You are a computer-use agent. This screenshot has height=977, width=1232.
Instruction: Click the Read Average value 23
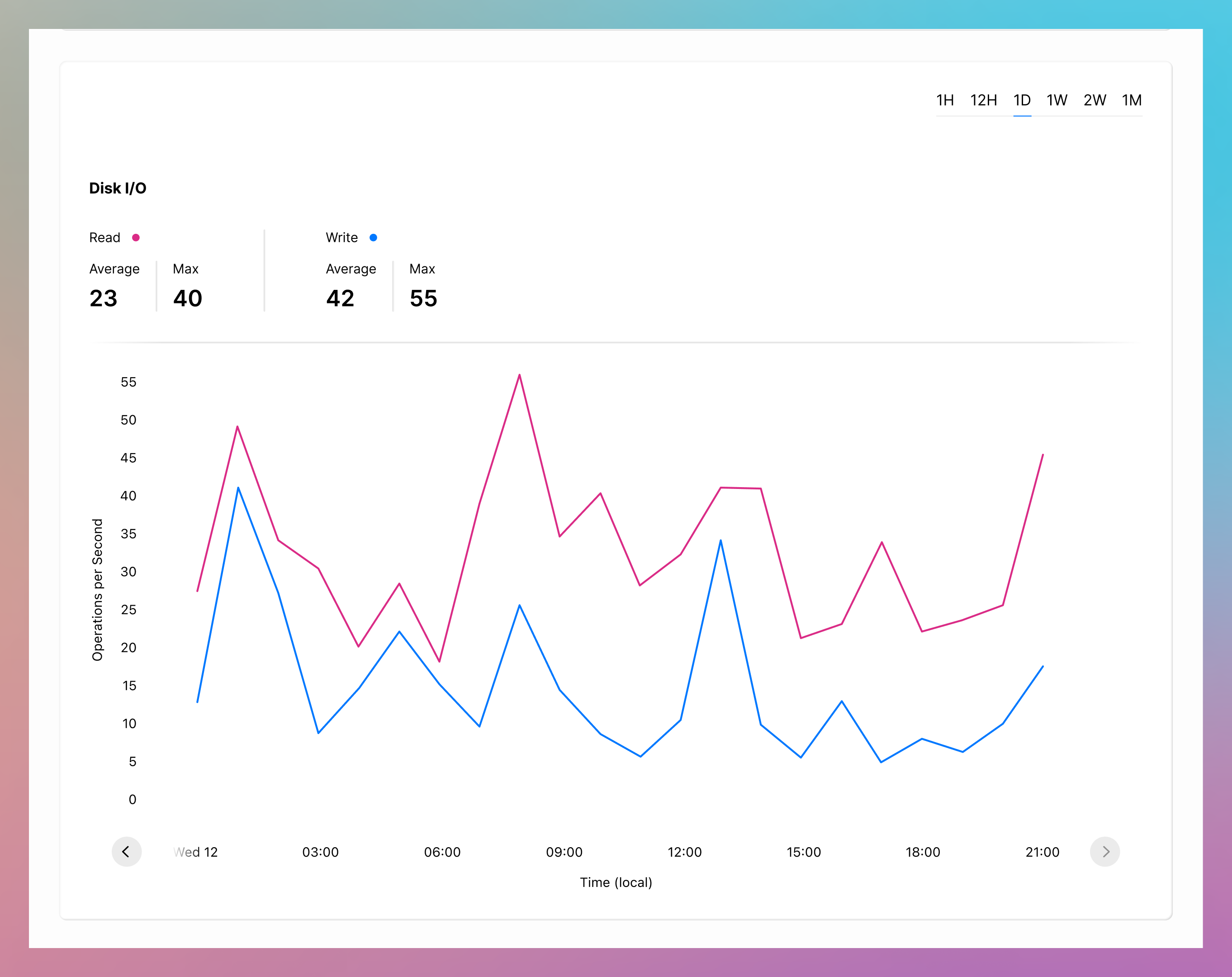pos(104,298)
